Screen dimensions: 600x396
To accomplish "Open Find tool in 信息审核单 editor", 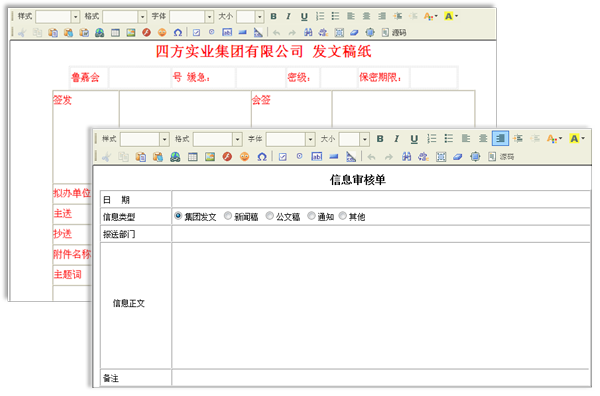I will 406,156.
